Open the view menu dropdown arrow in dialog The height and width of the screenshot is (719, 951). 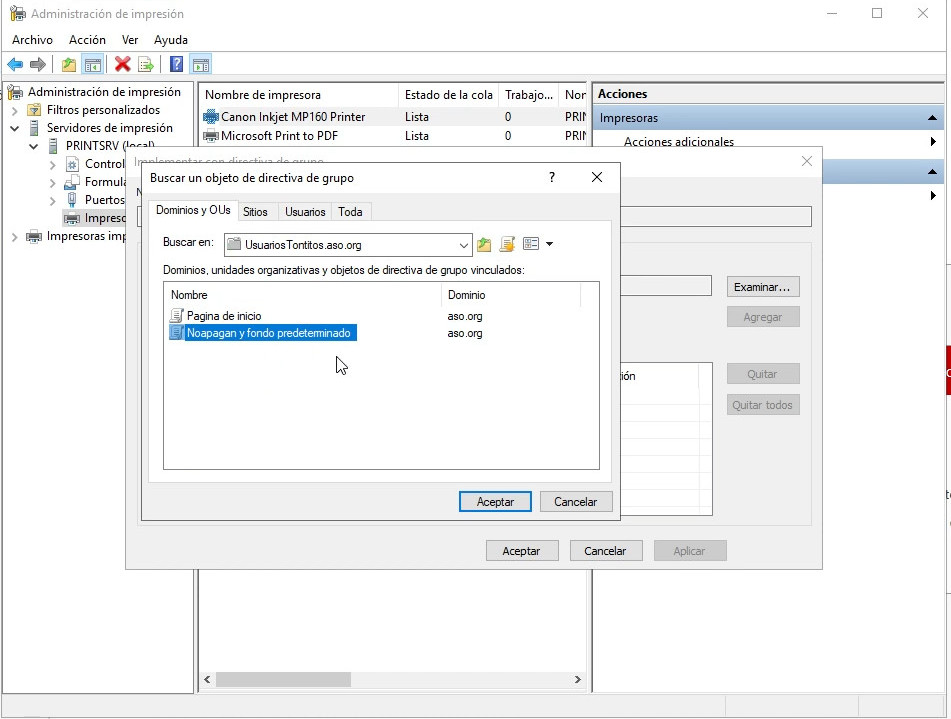point(549,244)
